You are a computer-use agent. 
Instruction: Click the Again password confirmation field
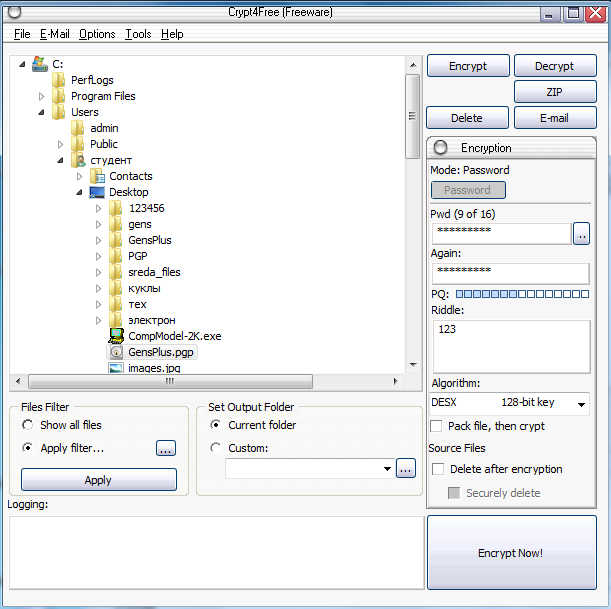[x=510, y=273]
